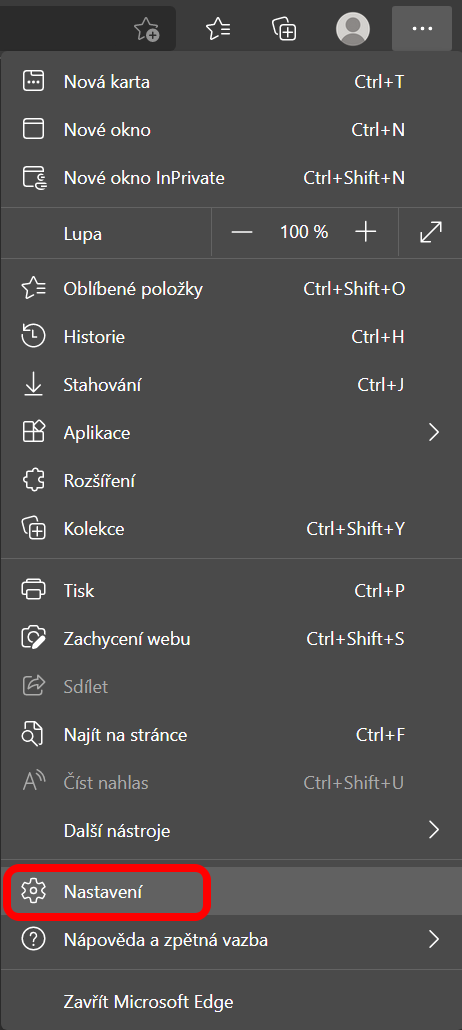Open Rozšíření puzzle piece icon
This screenshot has width=462, height=1030.
coord(34,481)
